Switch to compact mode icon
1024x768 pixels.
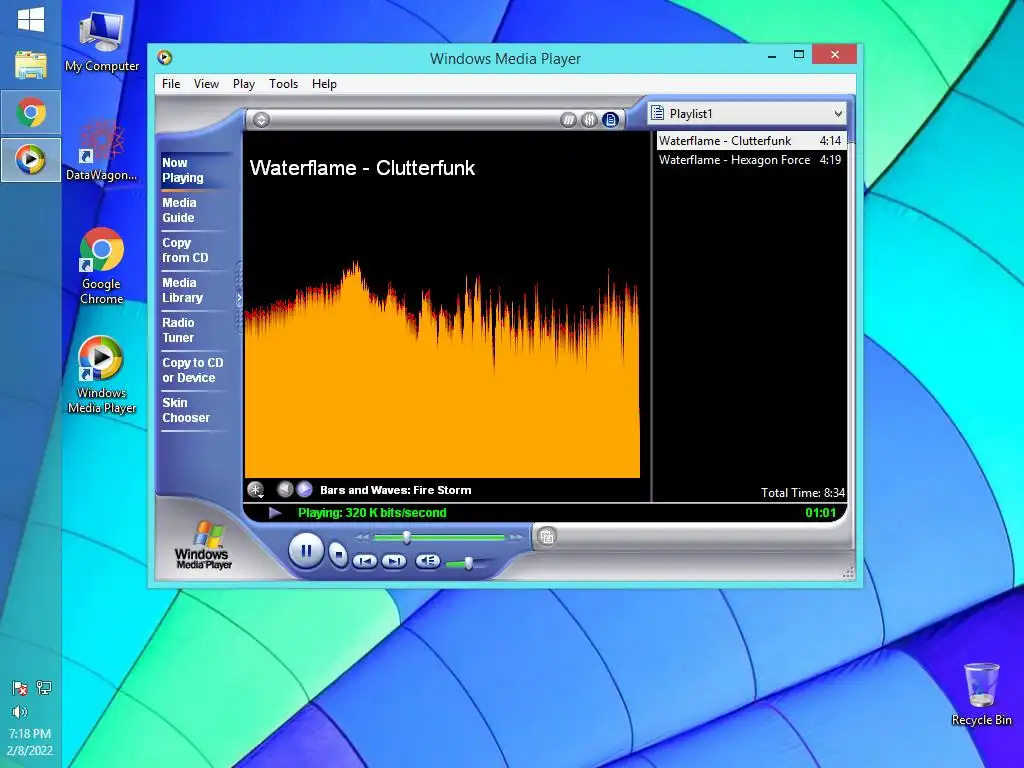click(x=547, y=537)
